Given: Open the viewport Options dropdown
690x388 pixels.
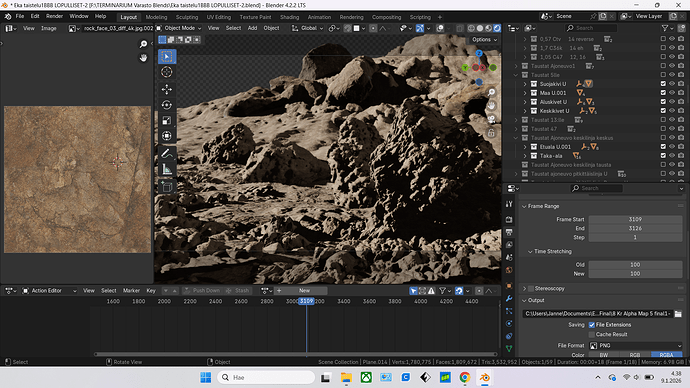Looking at the screenshot, I should 484,40.
